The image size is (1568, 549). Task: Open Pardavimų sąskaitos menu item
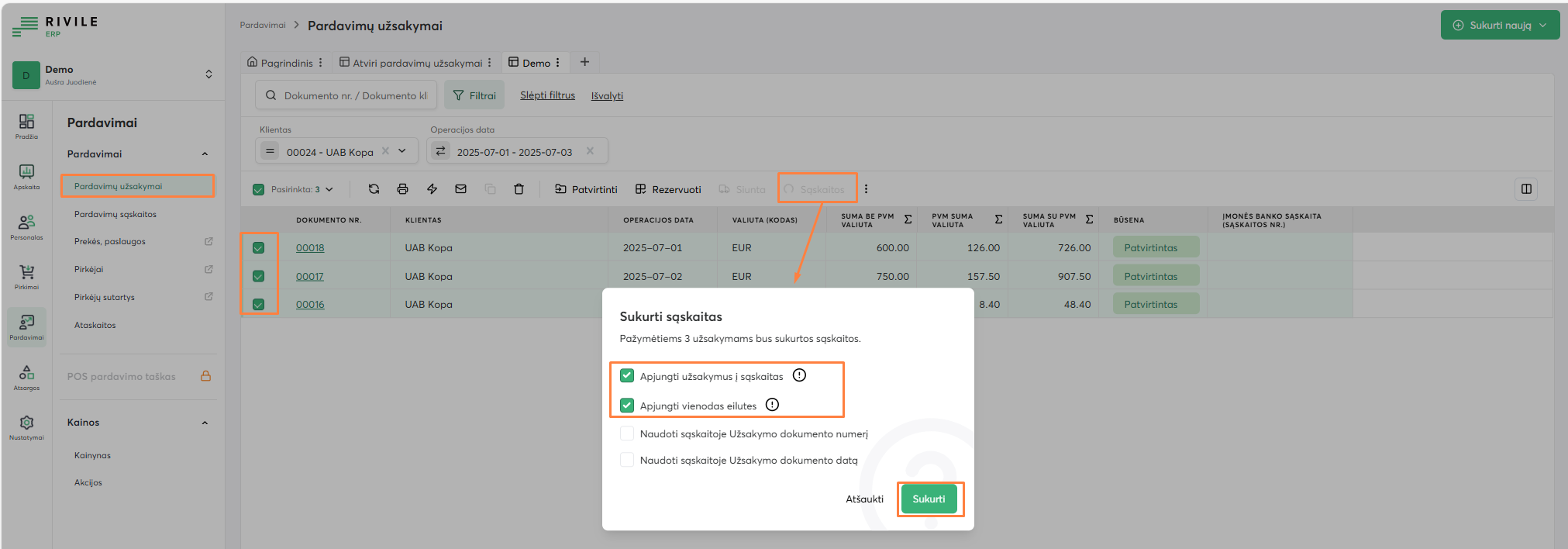(x=115, y=214)
